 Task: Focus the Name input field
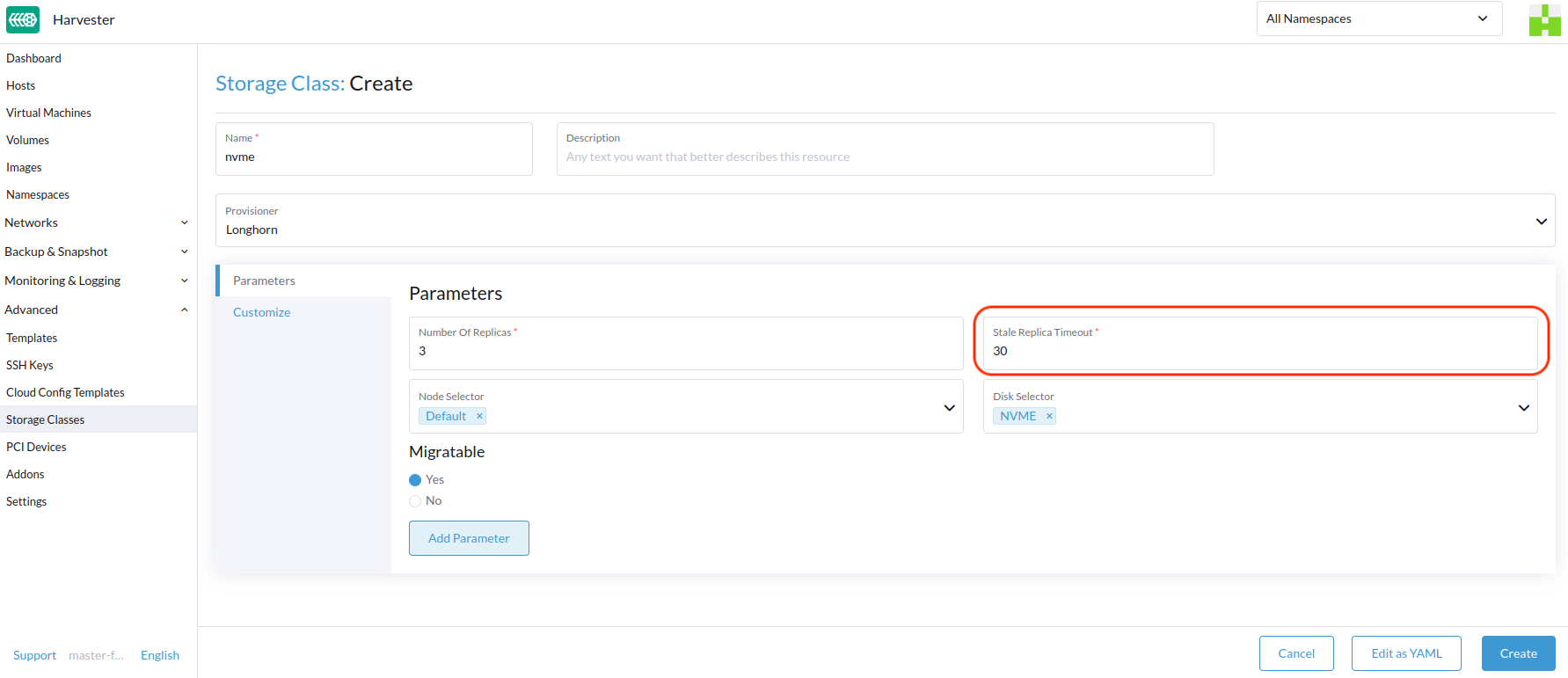click(x=374, y=149)
